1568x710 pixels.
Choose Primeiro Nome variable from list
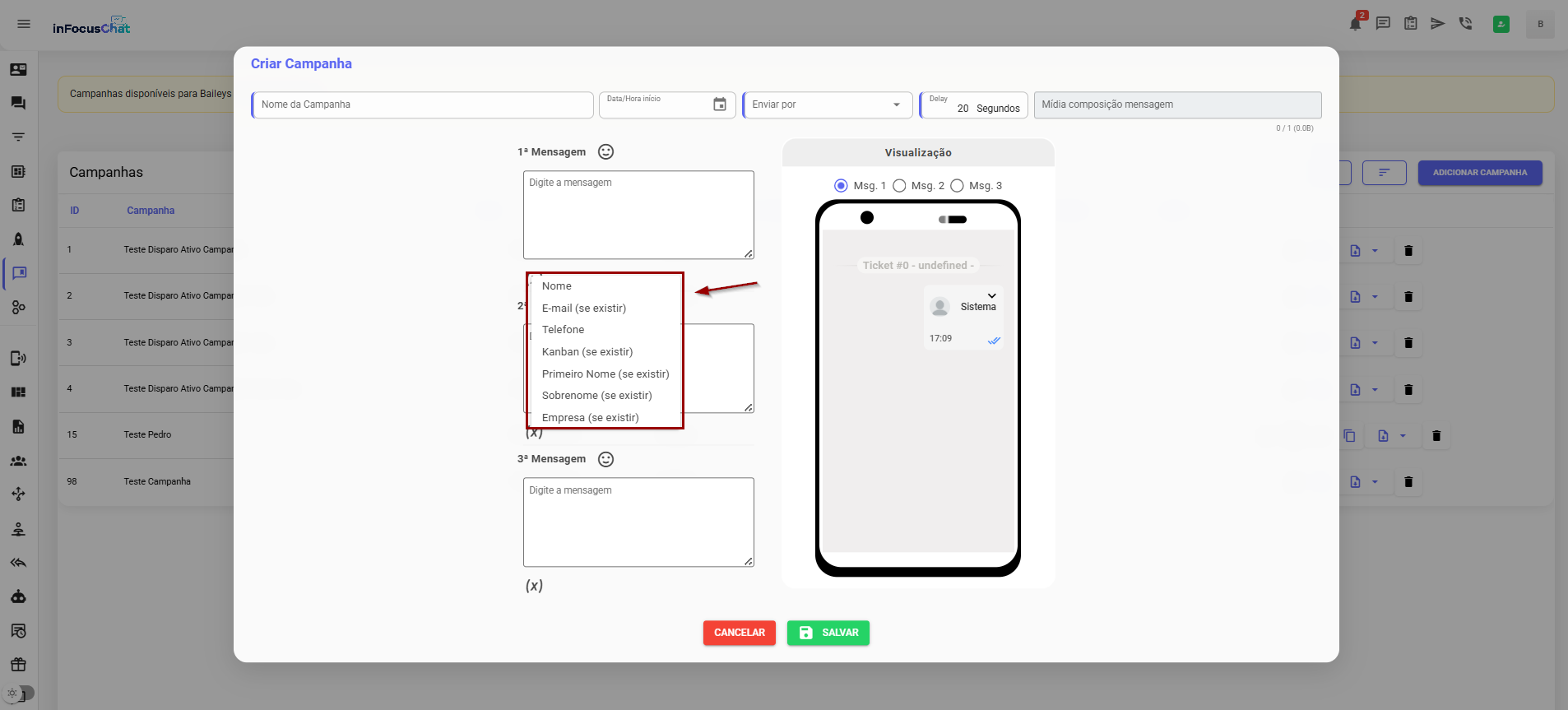click(x=605, y=374)
